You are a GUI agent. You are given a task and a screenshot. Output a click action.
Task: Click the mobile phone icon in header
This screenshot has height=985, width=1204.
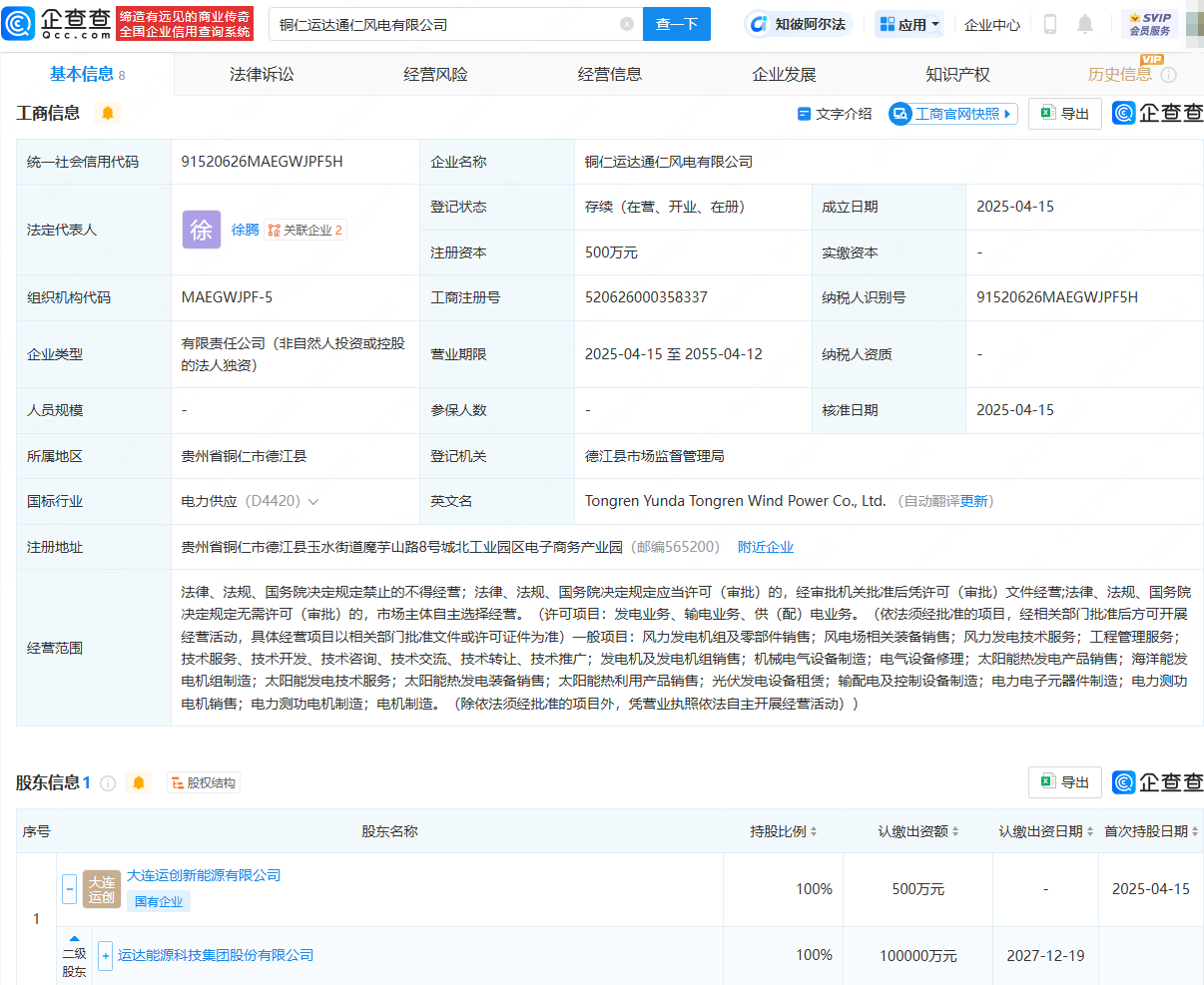(x=1050, y=24)
